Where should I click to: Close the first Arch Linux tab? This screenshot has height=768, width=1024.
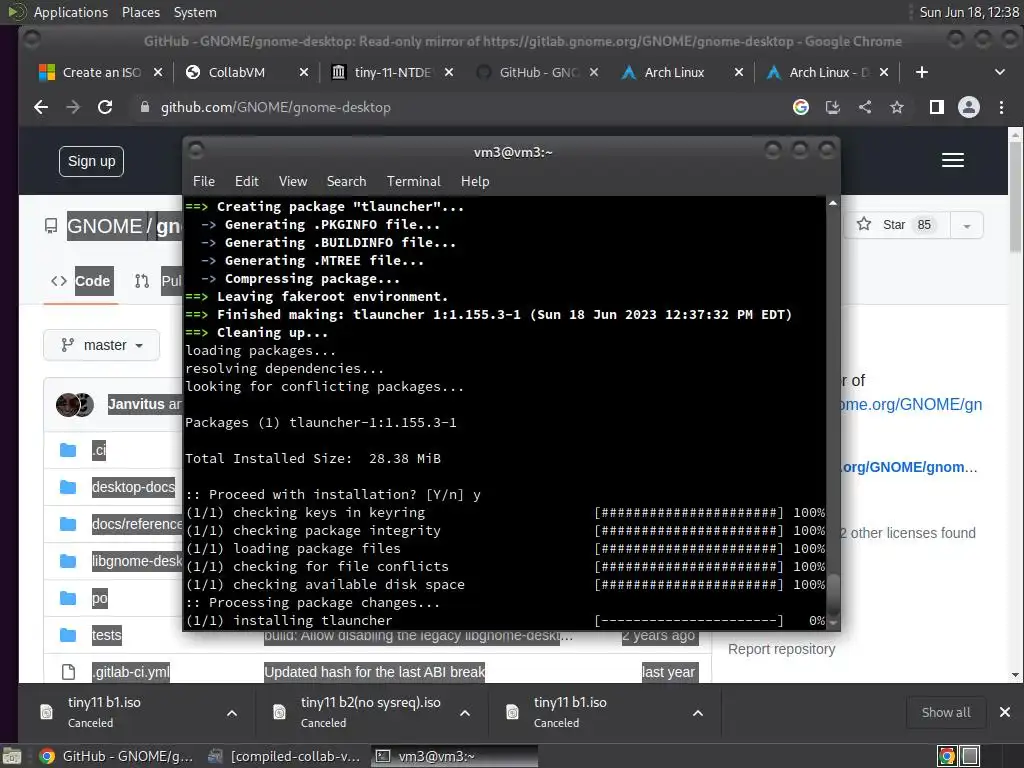tap(739, 72)
